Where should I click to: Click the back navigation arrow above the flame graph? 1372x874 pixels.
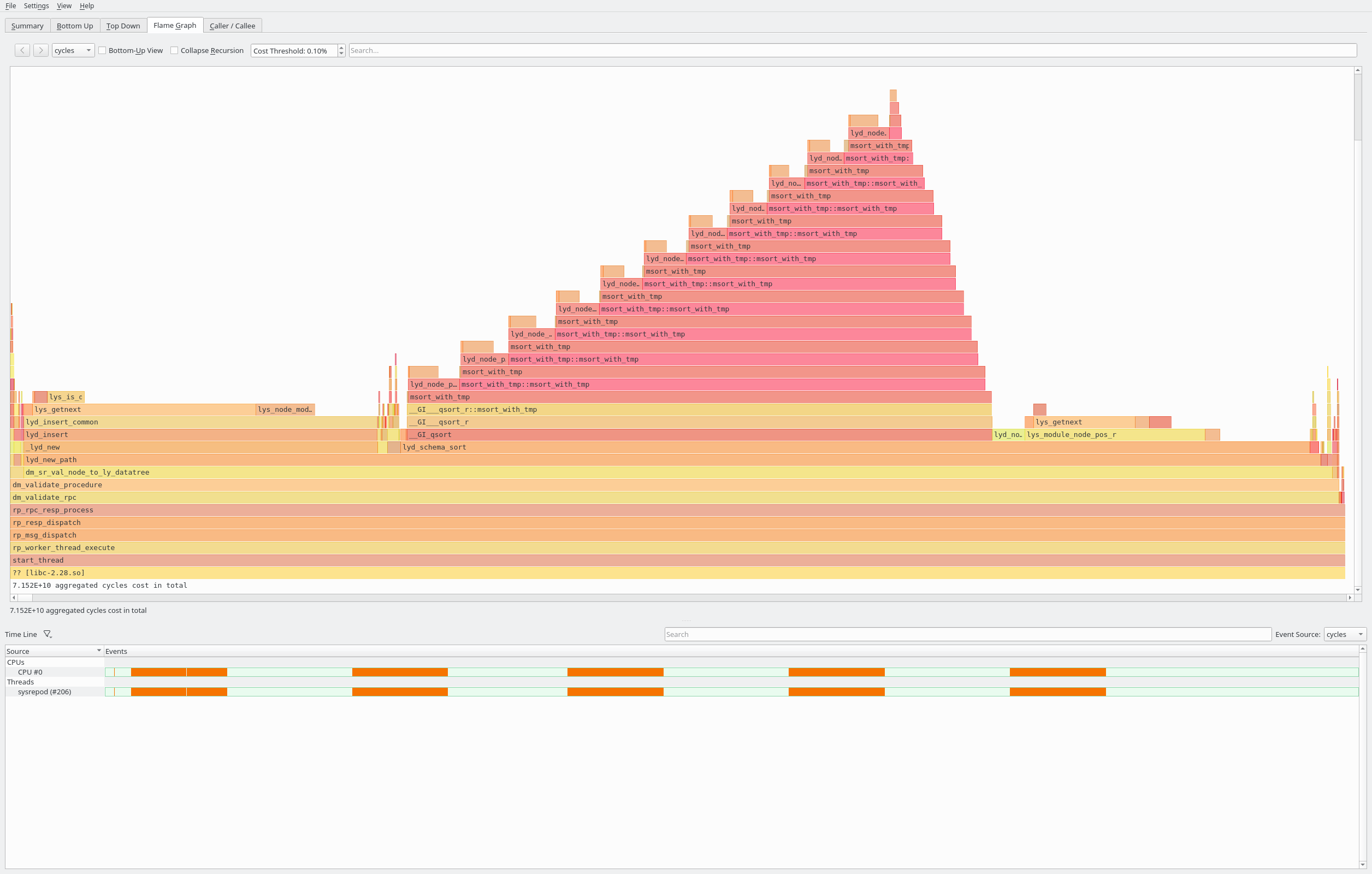(22, 50)
